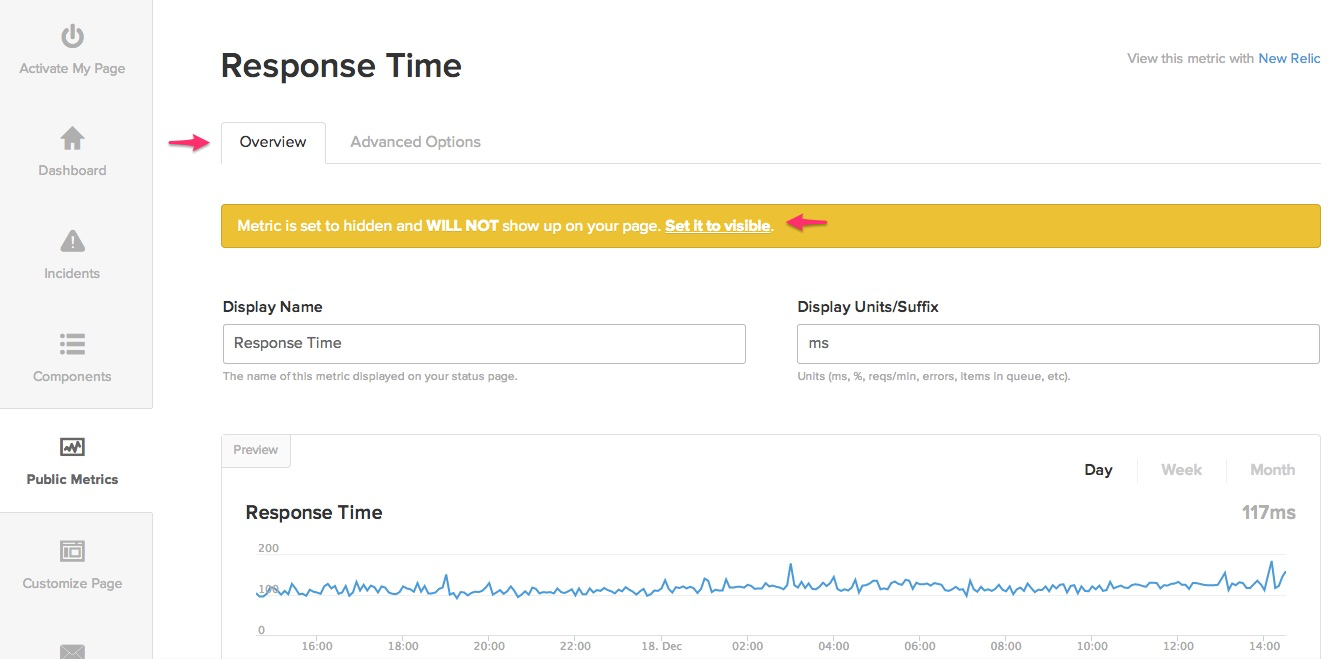Click the Display Name field label
The image size is (1329, 659).
[x=272, y=307]
